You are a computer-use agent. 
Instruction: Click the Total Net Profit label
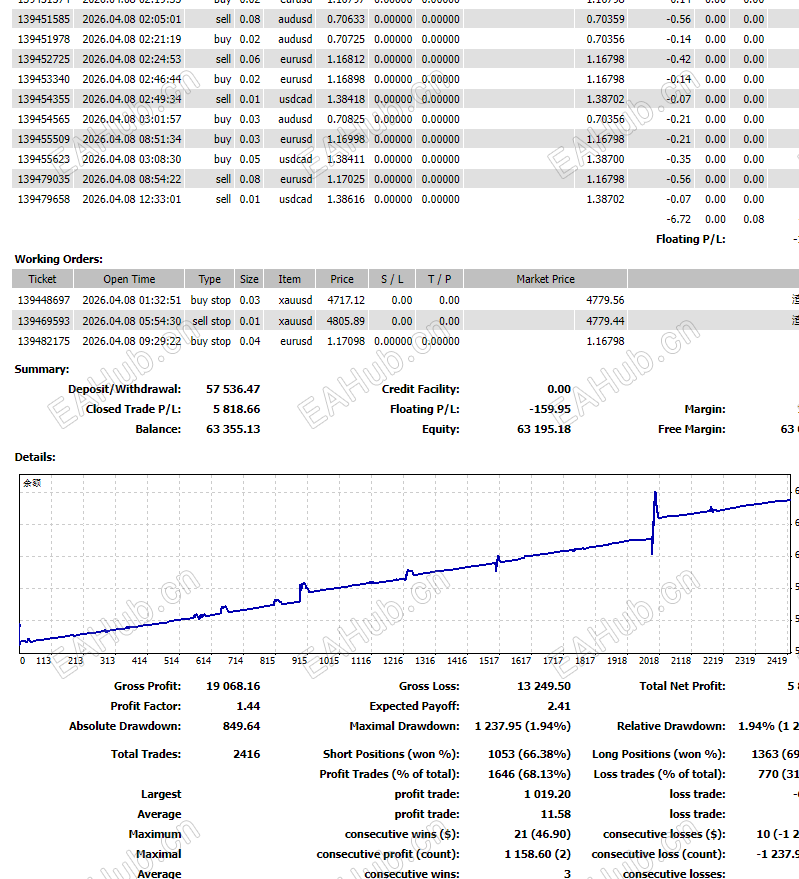click(x=682, y=686)
